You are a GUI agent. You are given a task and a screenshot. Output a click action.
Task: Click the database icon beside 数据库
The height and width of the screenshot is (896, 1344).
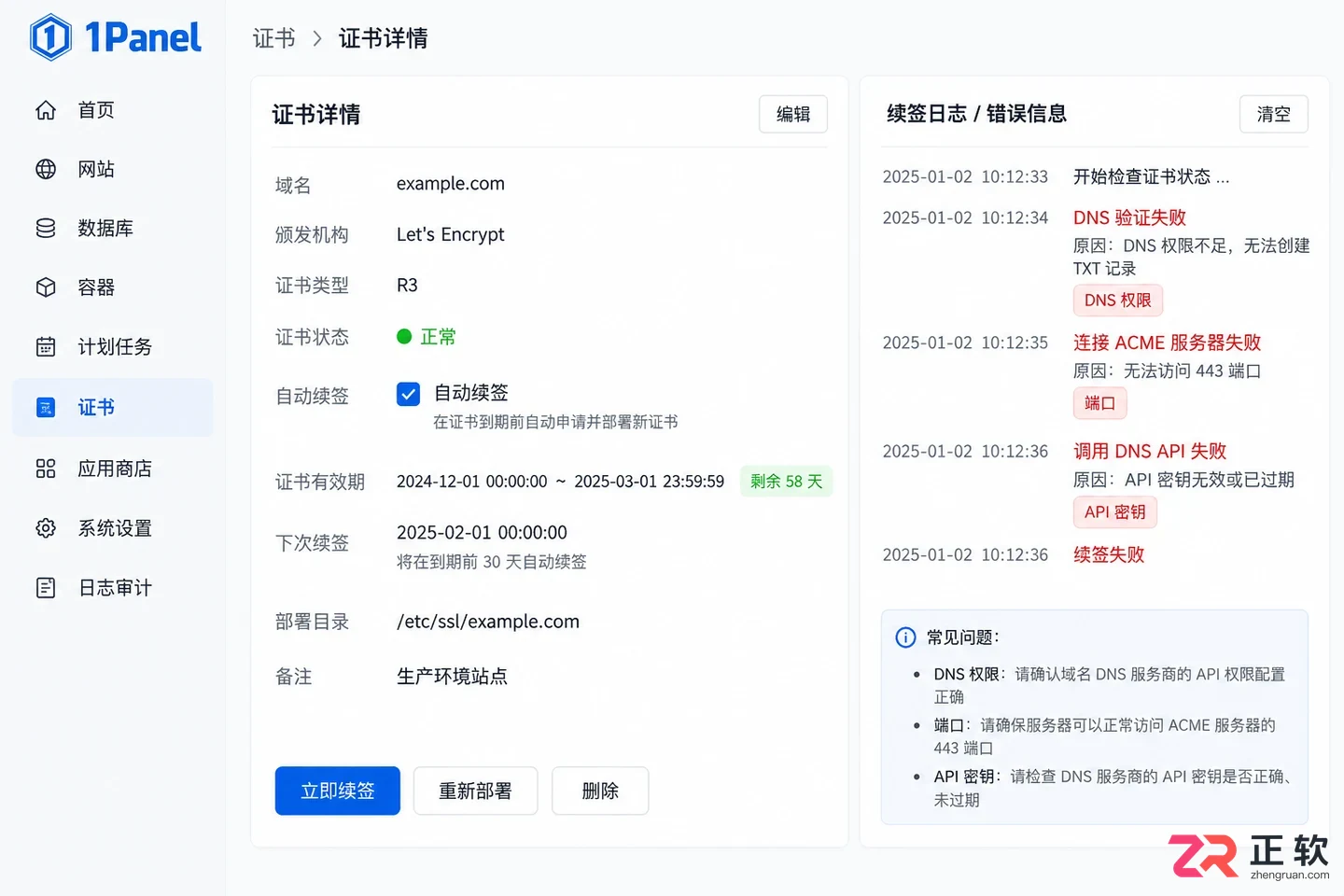(x=46, y=228)
